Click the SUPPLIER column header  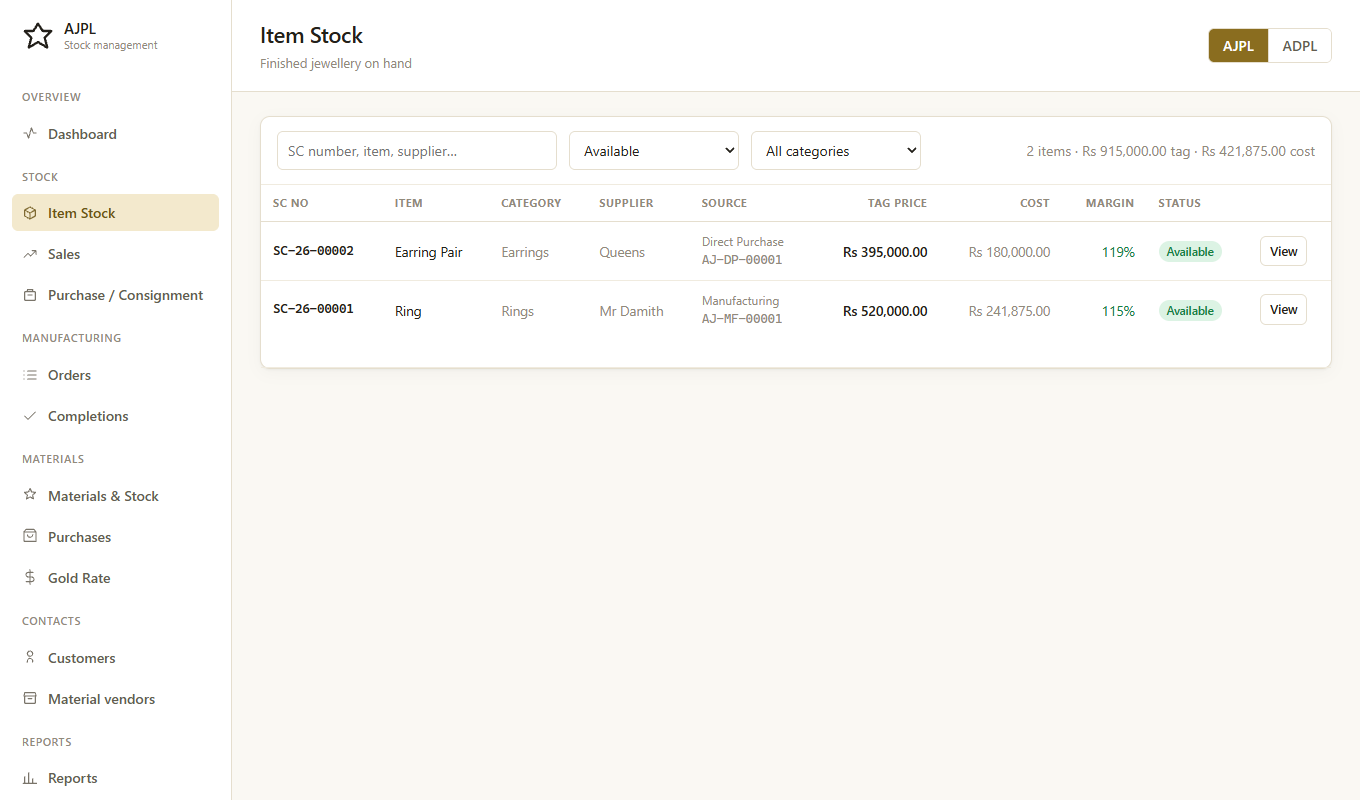tap(626, 203)
